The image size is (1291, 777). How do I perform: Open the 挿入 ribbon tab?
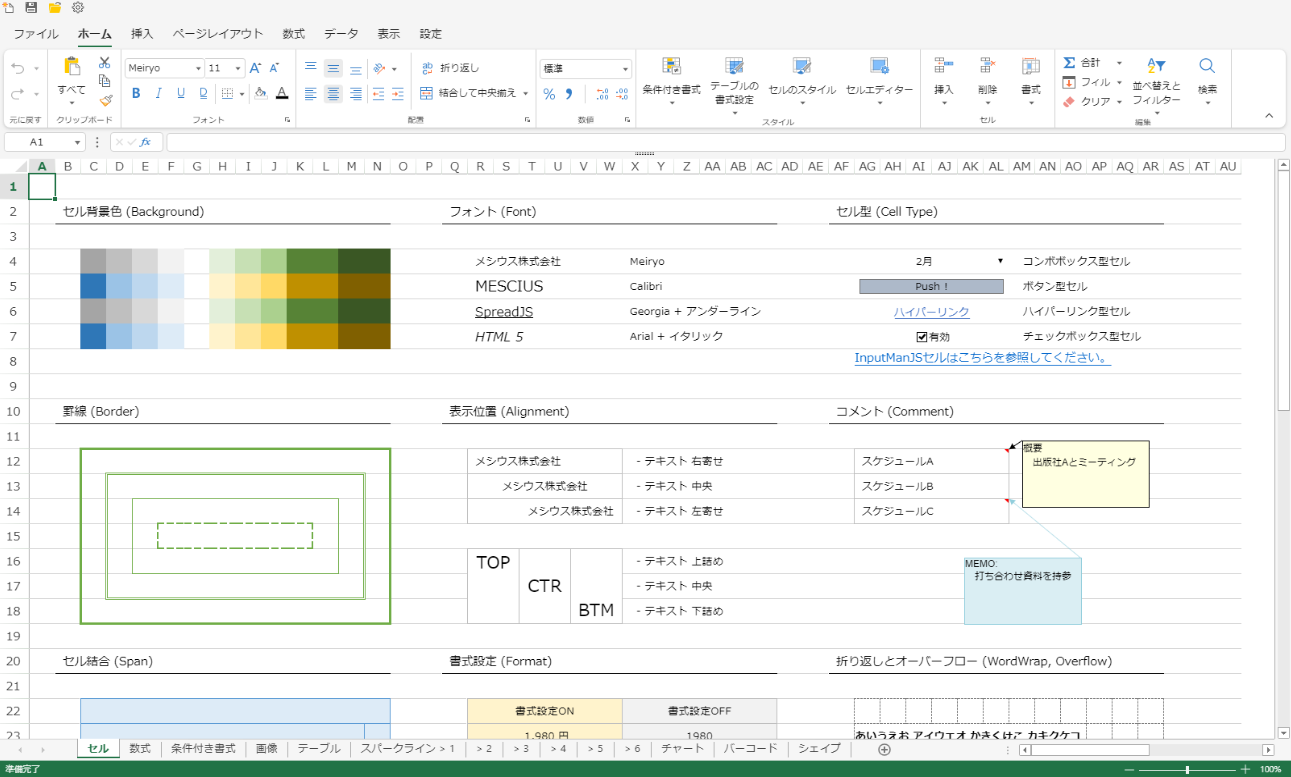point(142,34)
